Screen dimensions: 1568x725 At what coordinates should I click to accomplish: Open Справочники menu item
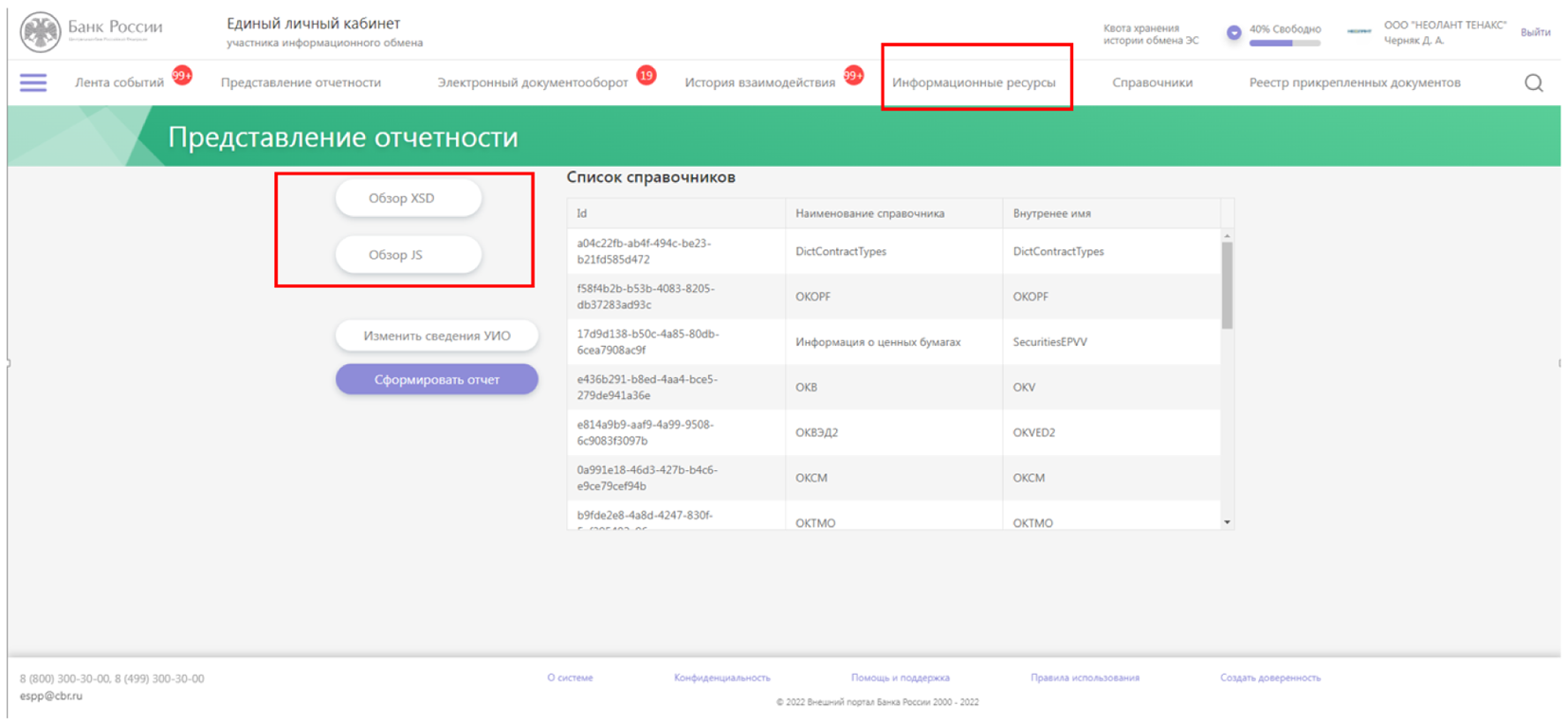click(x=1152, y=83)
